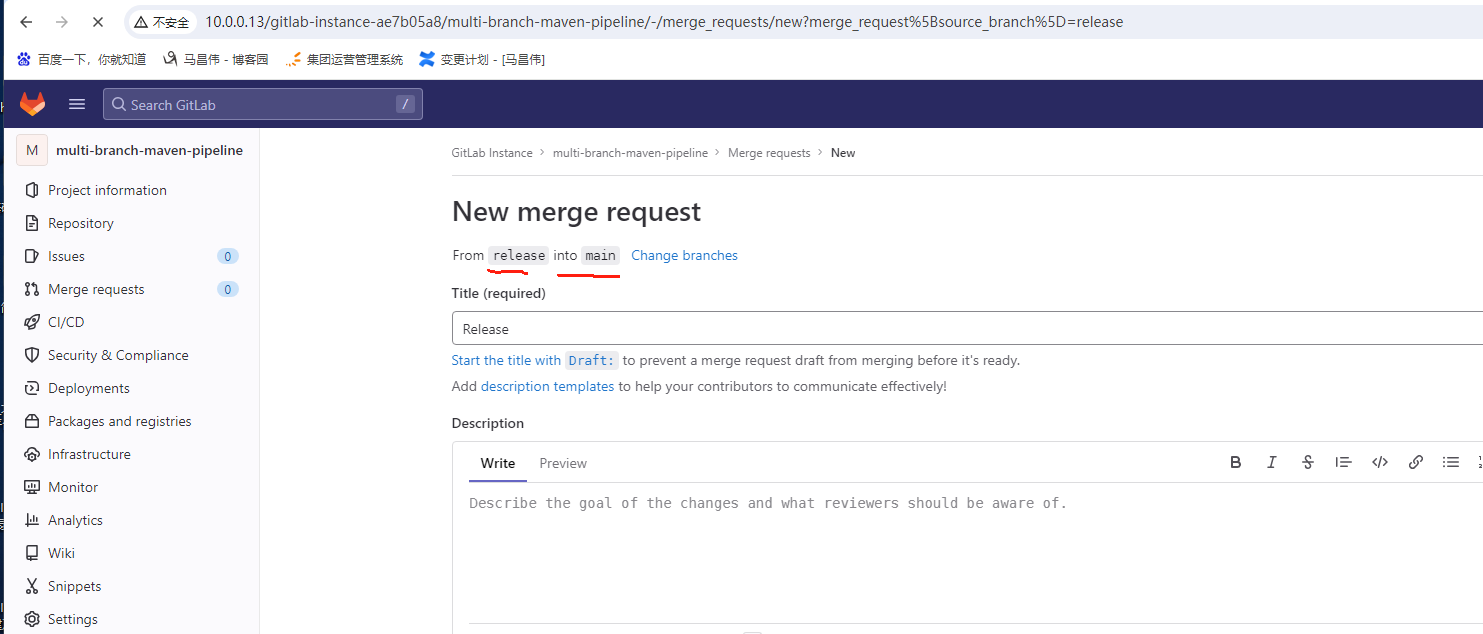The image size is (1483, 634).
Task: Click the GitLab fox logo
Action: [33, 104]
